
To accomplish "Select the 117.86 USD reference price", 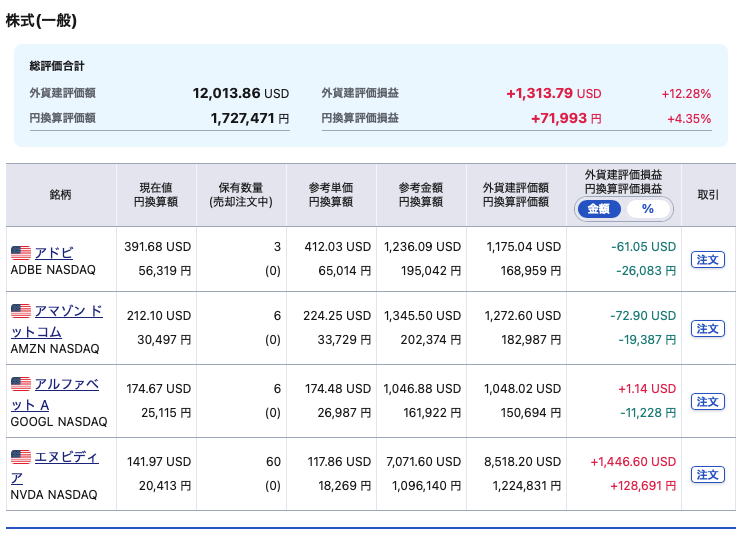I will (339, 462).
